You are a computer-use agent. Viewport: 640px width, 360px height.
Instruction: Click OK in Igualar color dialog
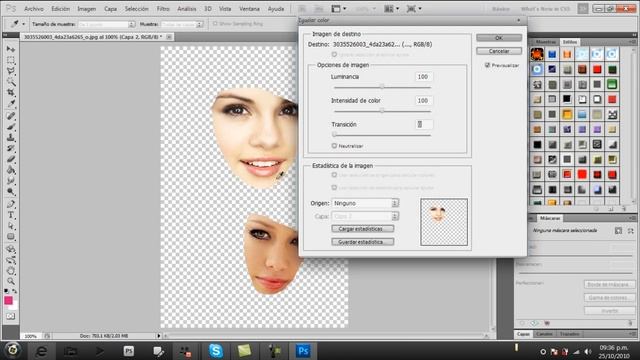click(x=499, y=38)
